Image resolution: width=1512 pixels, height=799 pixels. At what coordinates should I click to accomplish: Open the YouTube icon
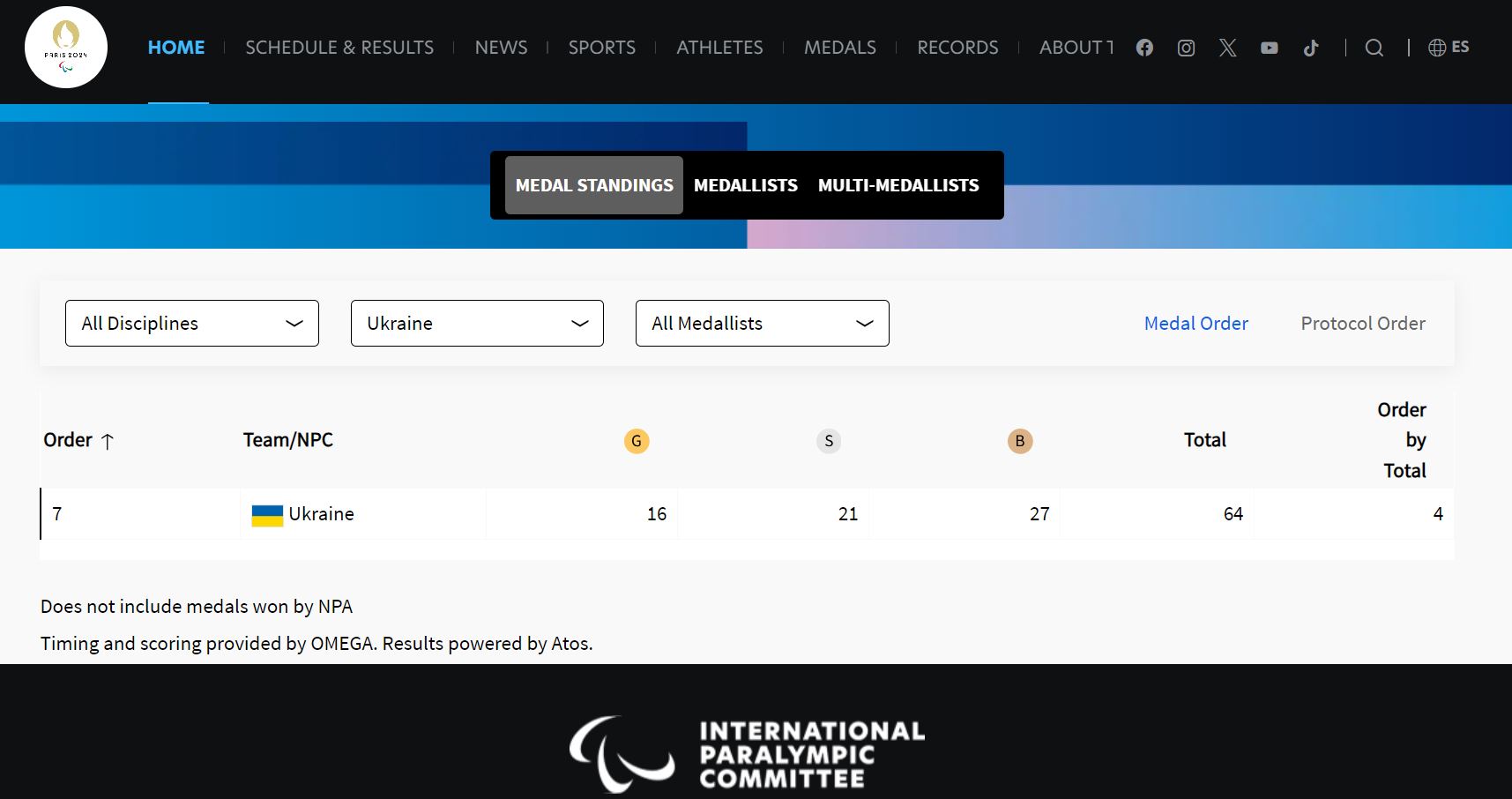tap(1269, 48)
